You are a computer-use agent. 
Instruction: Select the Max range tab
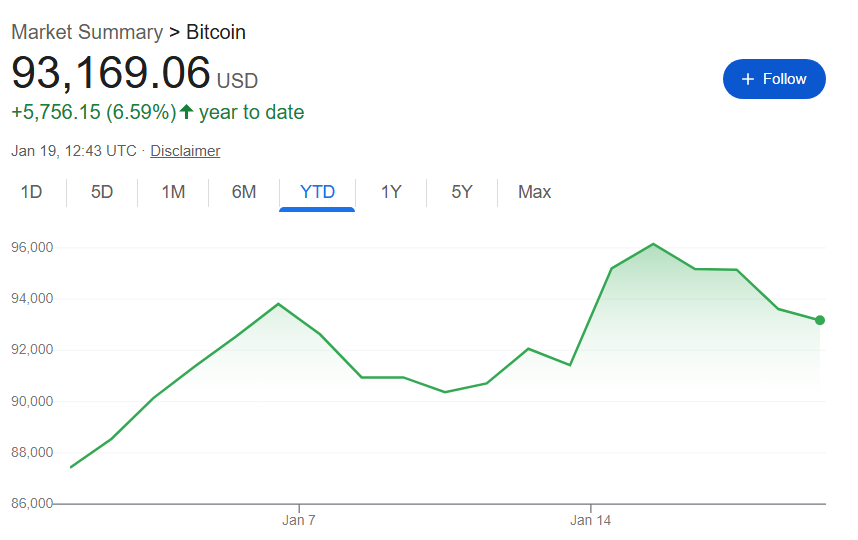coord(534,192)
